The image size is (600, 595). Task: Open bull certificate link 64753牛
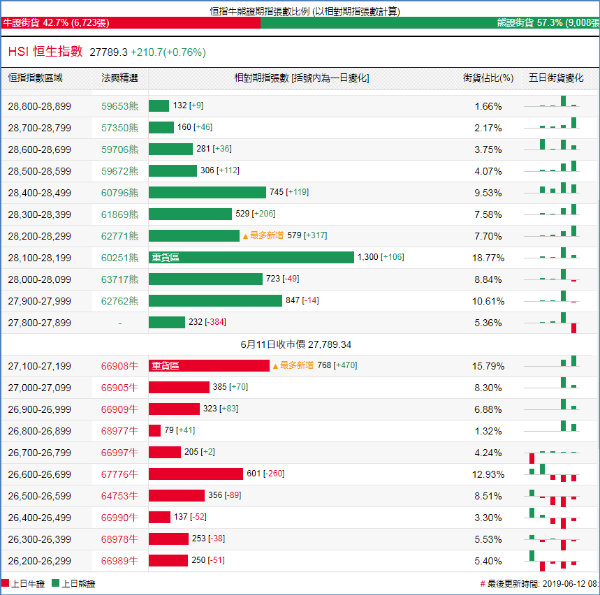tap(119, 496)
